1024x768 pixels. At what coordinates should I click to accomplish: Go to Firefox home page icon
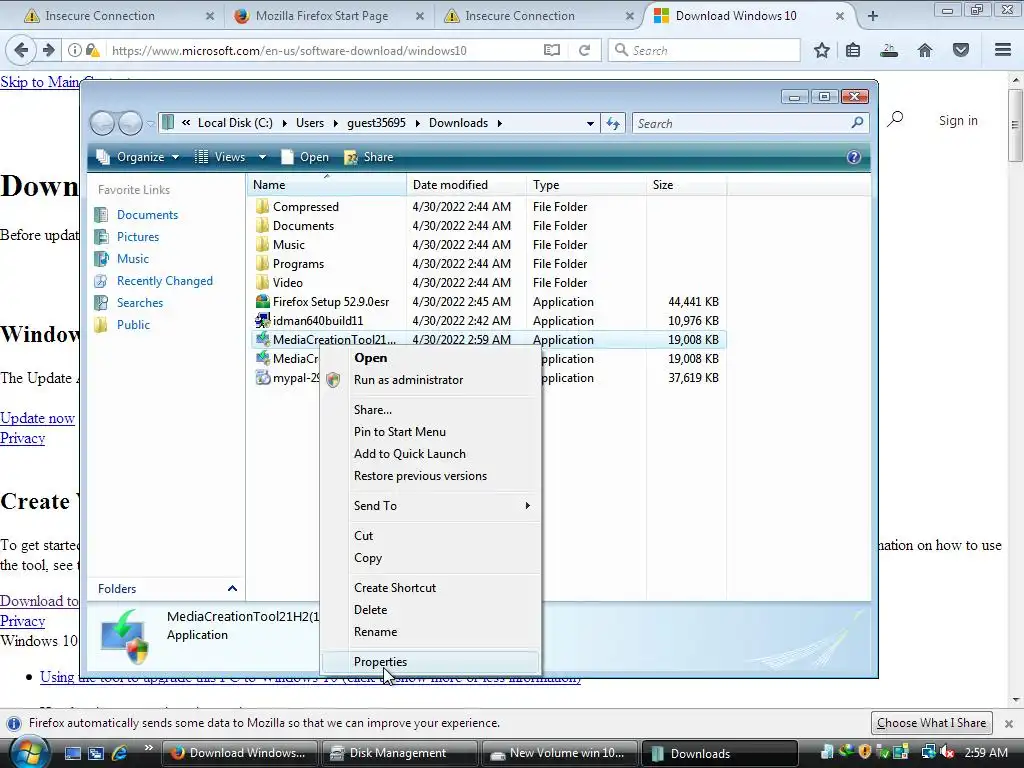click(925, 50)
